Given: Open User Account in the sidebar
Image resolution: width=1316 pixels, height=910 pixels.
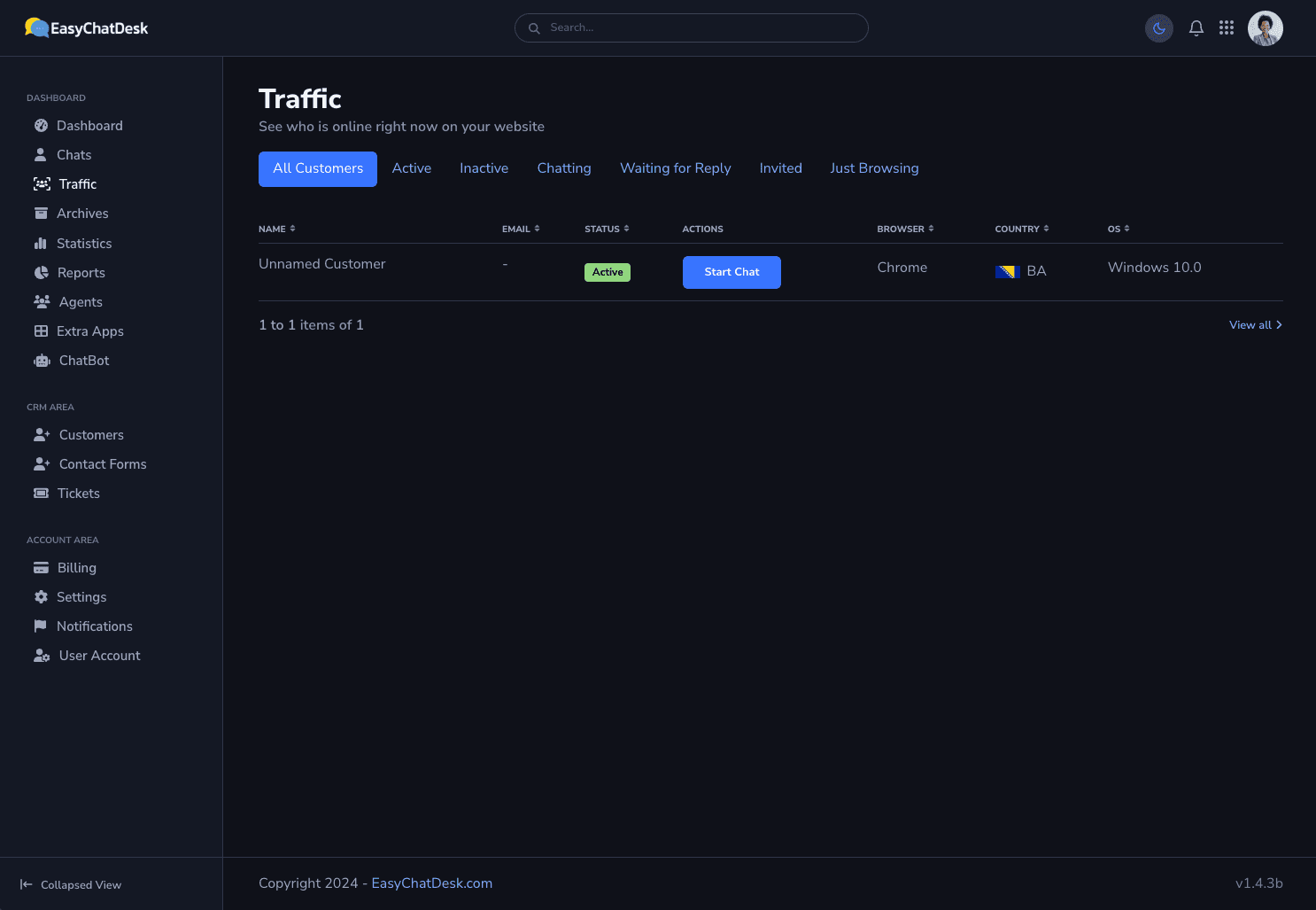Looking at the screenshot, I should (x=87, y=656).
